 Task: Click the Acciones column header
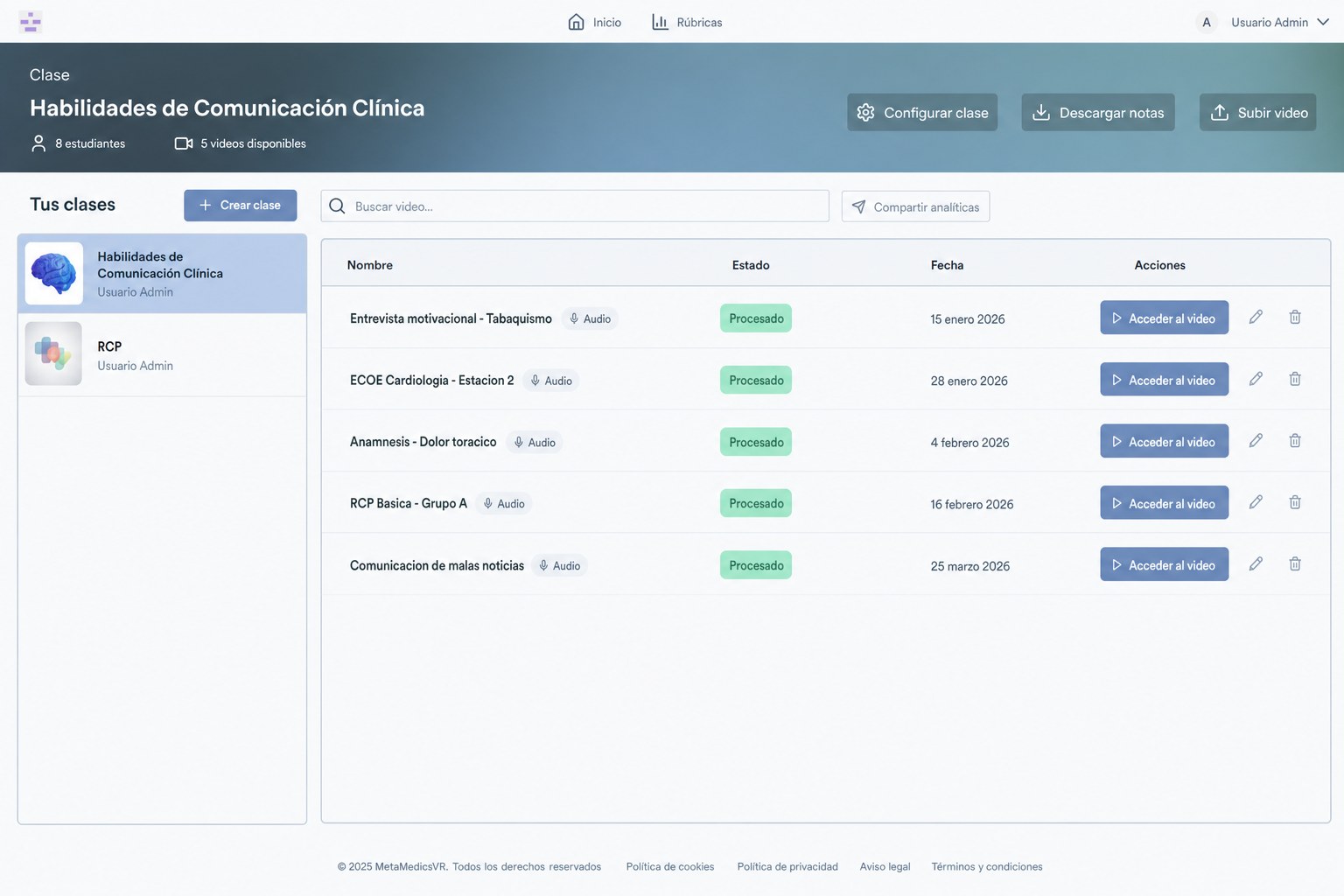click(x=1159, y=265)
